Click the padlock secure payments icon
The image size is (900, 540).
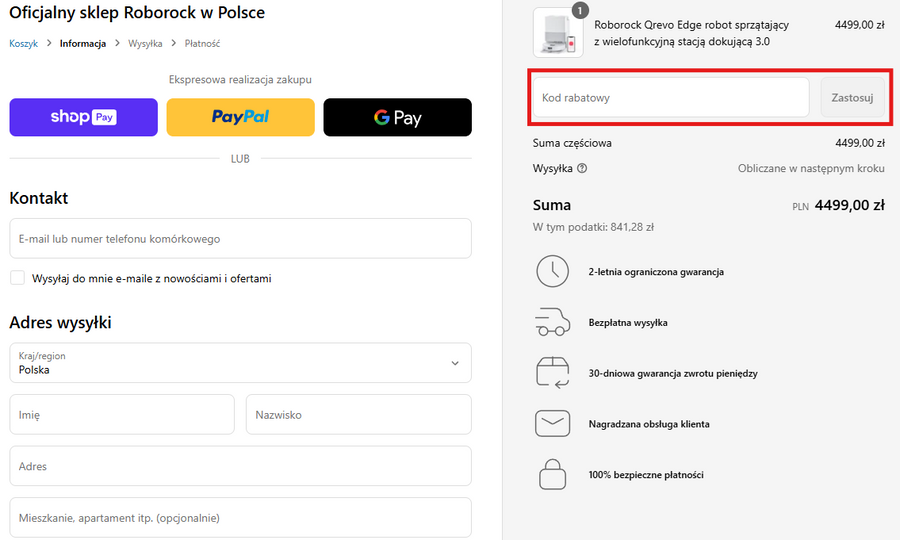tap(553, 474)
